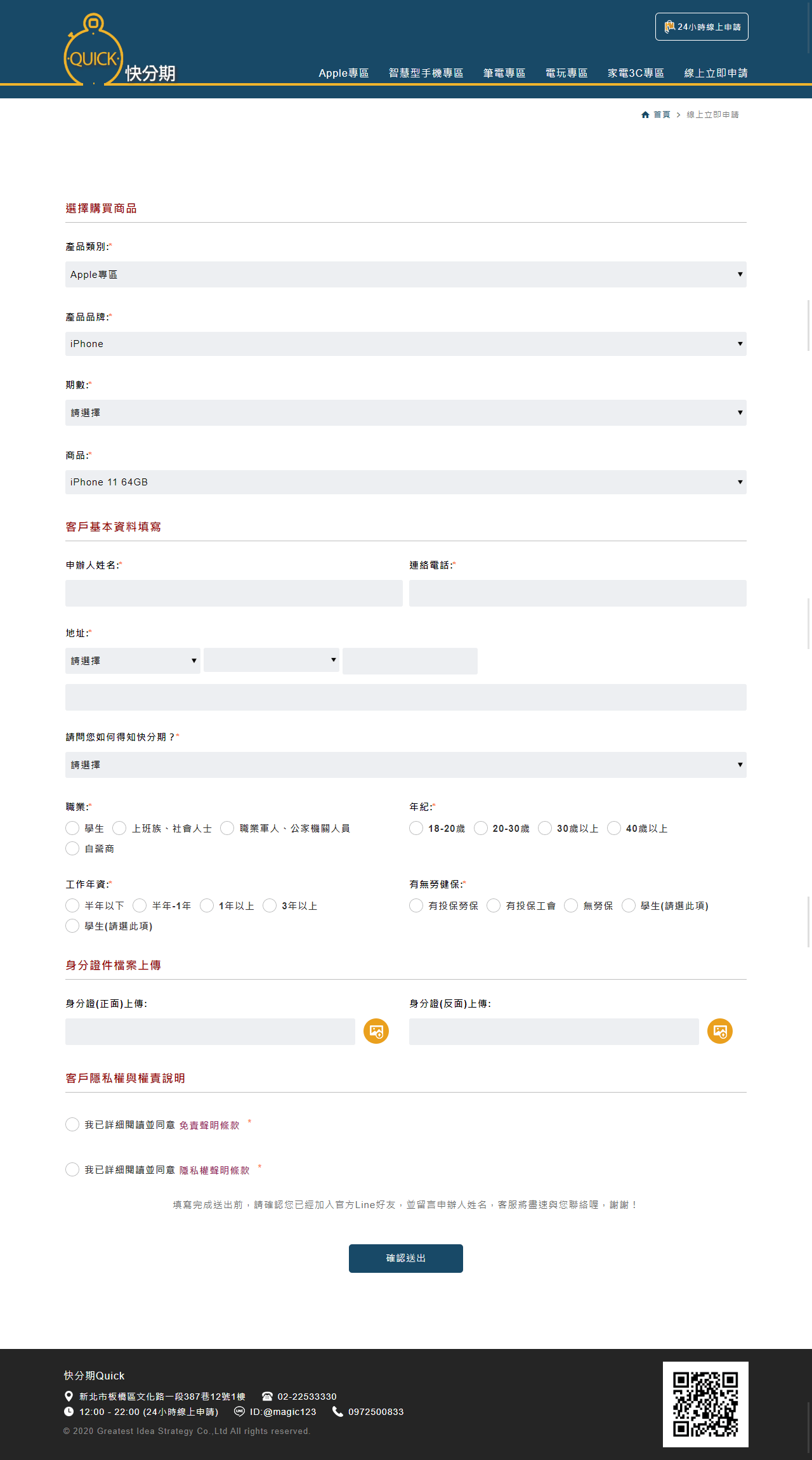812x1460 pixels.
Task: Click the footer mobile number 0972500833
Action: (376, 1412)
